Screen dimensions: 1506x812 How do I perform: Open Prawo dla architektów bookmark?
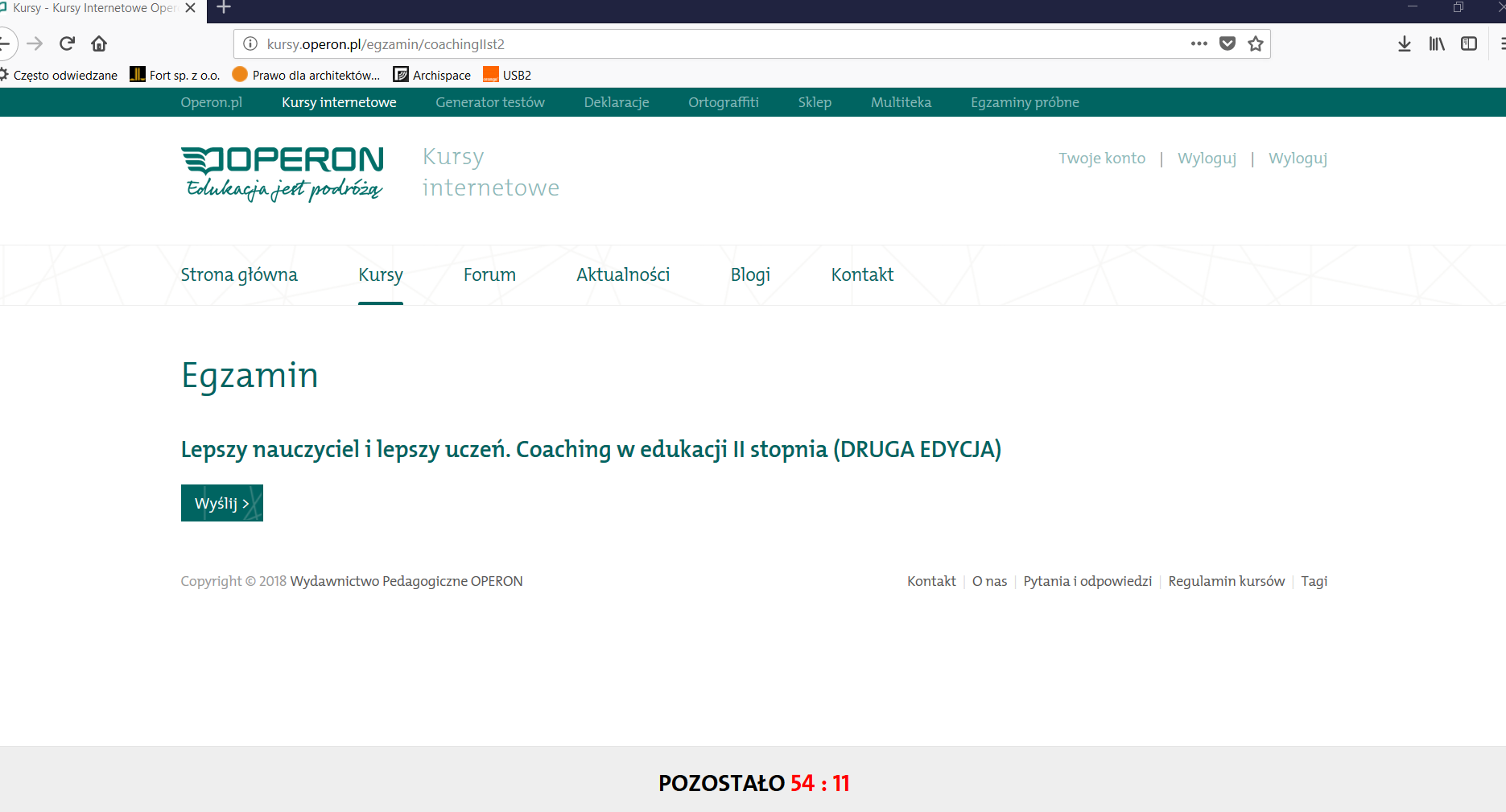[306, 75]
